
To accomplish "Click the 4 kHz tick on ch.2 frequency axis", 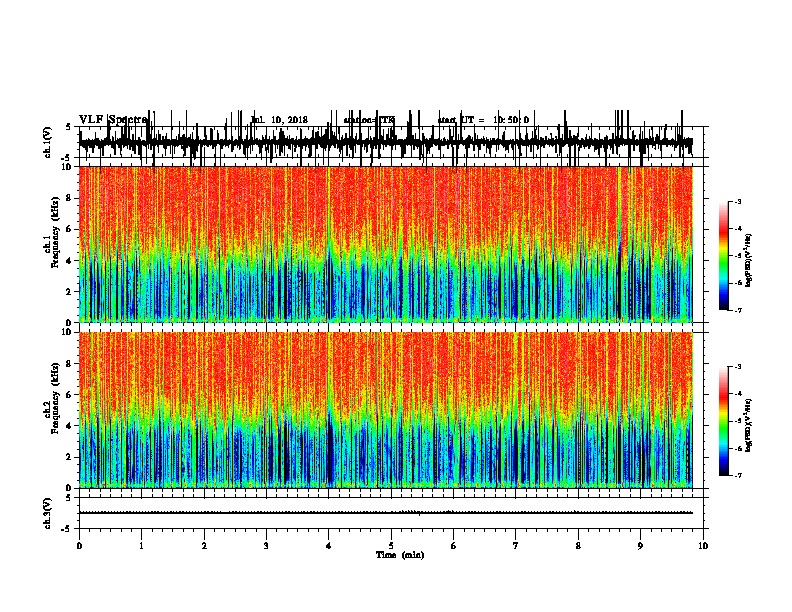I will coord(69,426).
